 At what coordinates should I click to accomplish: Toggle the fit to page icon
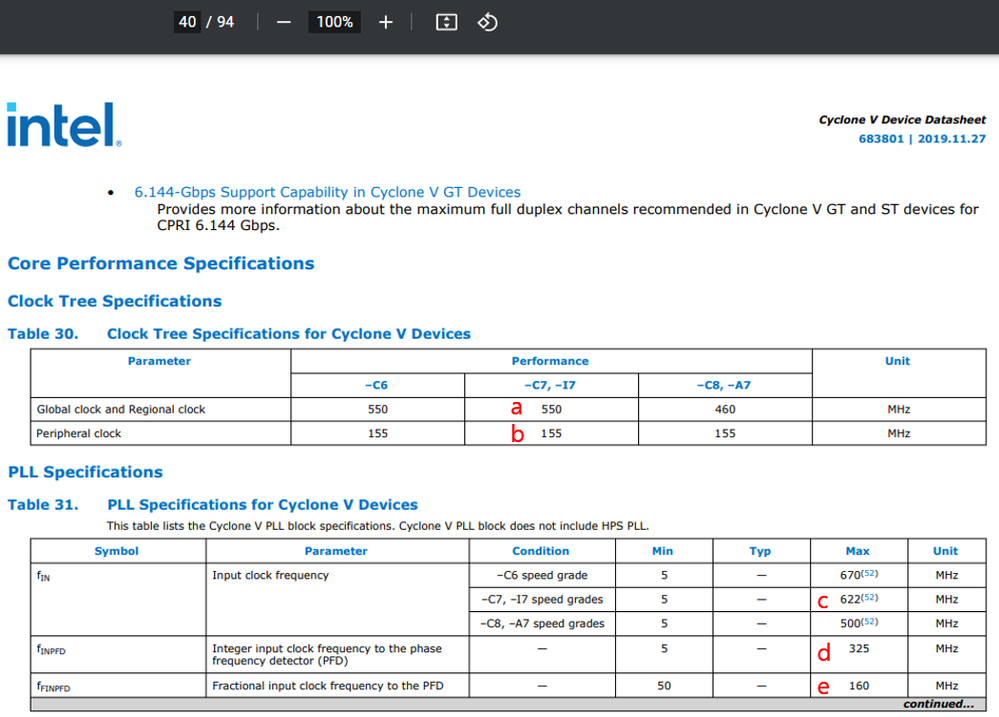(x=447, y=22)
